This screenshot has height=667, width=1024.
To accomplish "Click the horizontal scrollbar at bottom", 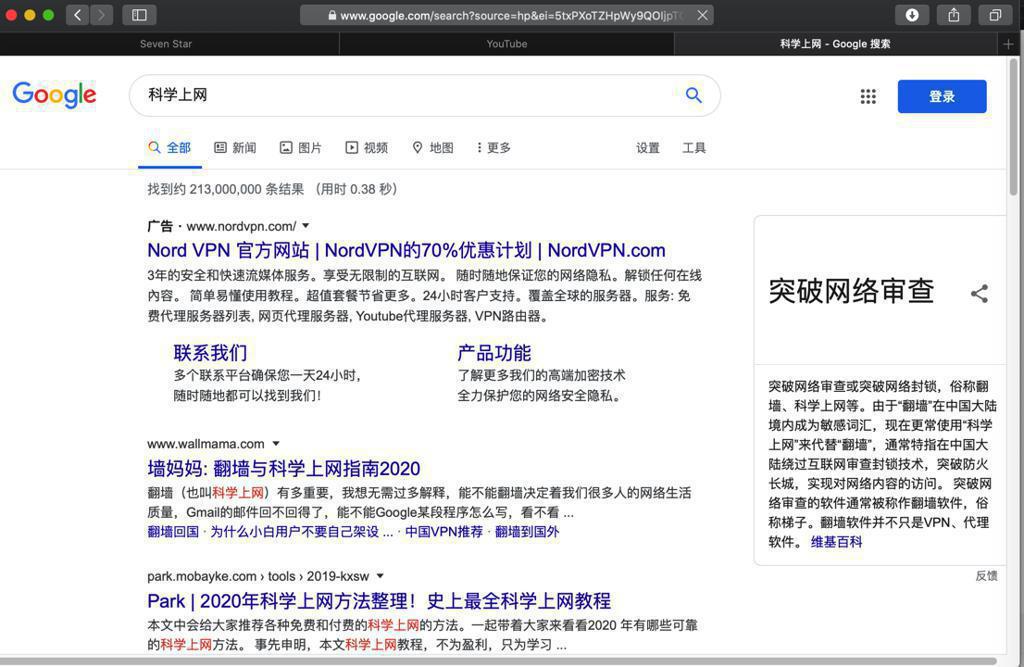I will 498,661.
